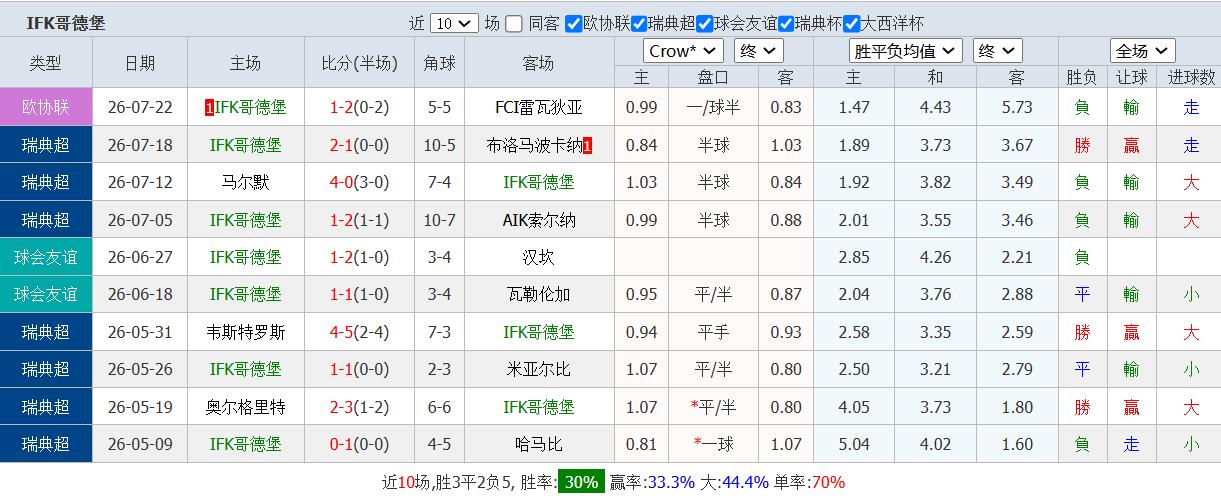Click the 马尔默 home team name

(x=246, y=182)
